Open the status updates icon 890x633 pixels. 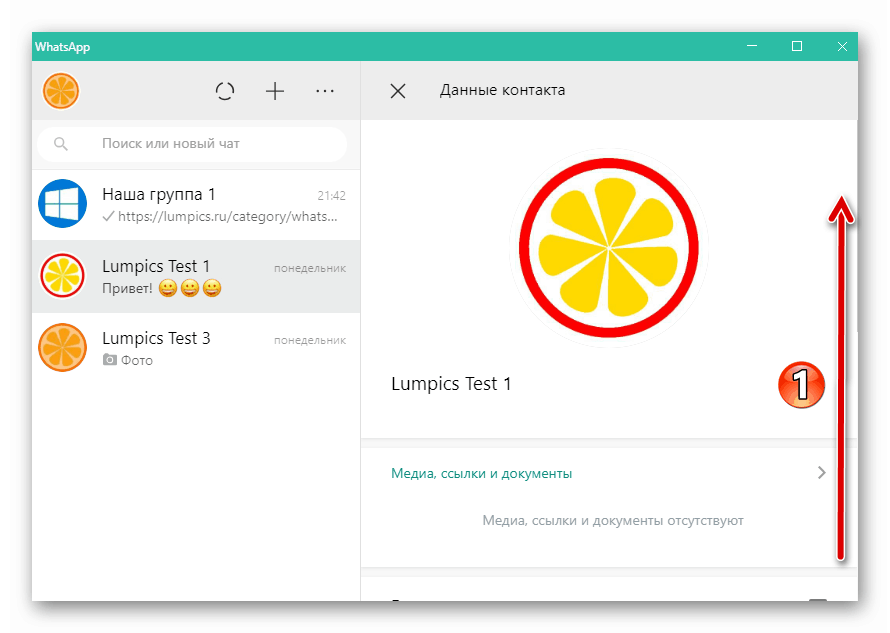225,90
